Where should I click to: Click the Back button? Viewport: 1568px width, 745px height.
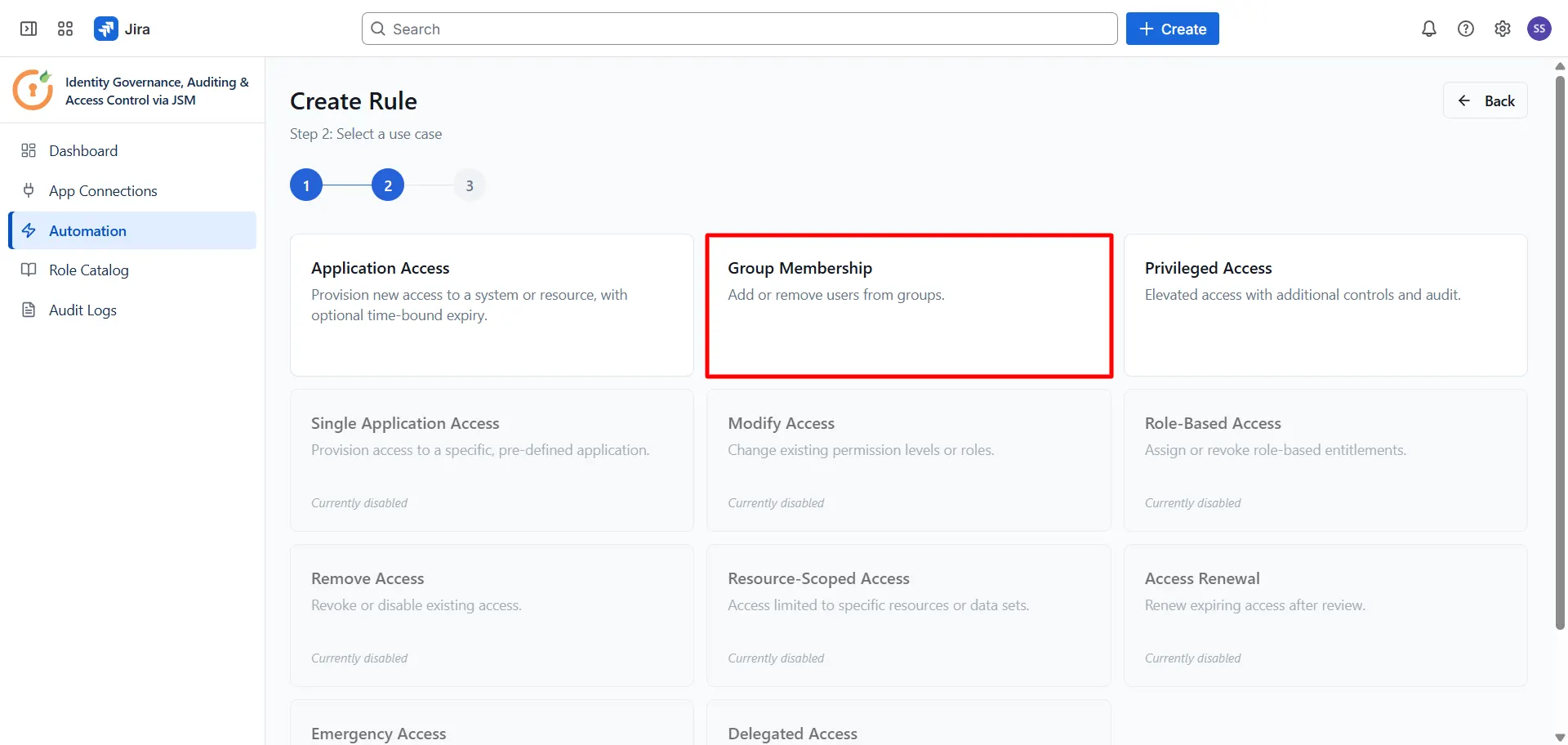point(1485,100)
